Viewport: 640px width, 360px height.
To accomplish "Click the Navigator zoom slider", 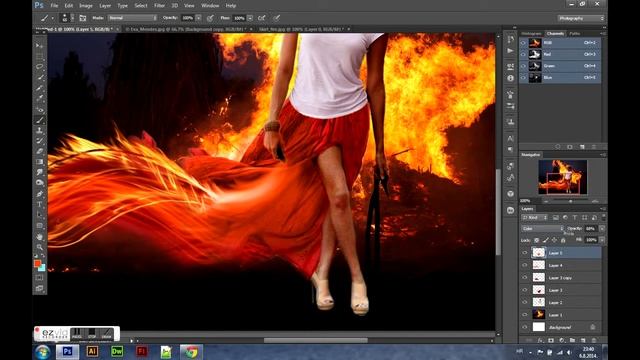I will point(571,201).
